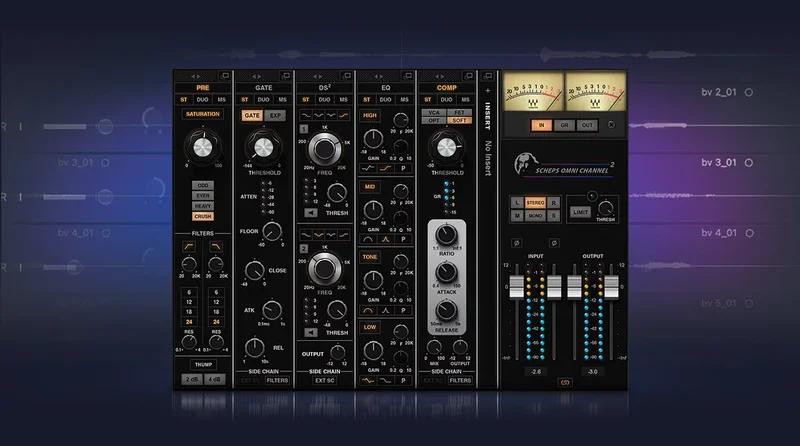This screenshot has height=446, width=800.
Task: Select DUO mode in EQ module
Action: point(385,100)
